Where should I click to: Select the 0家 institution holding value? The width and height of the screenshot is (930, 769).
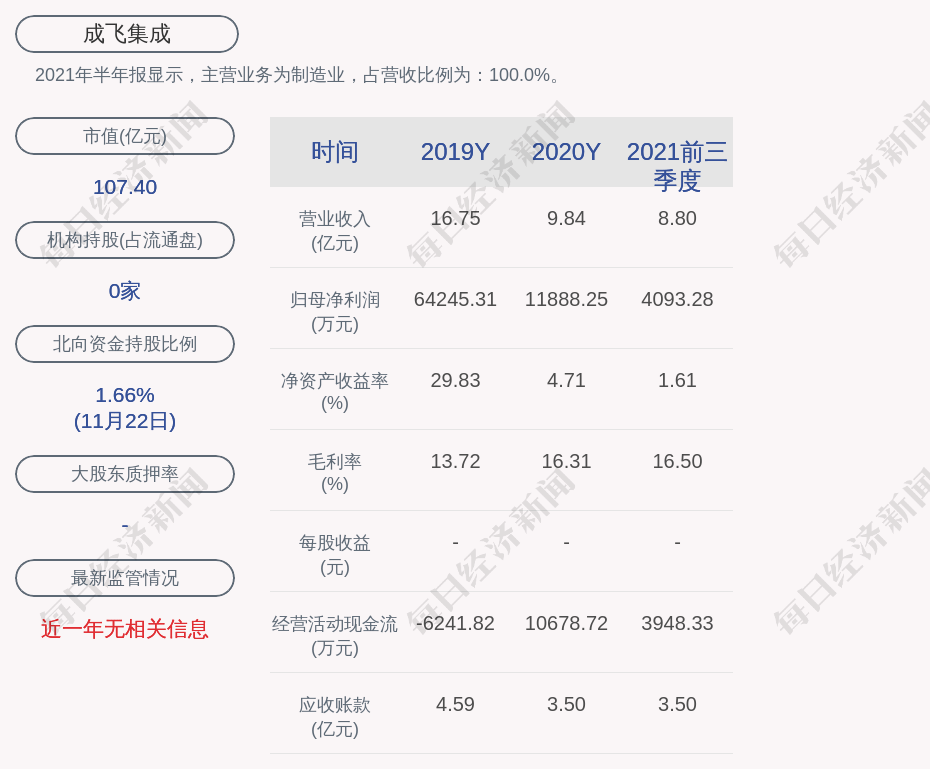point(124,291)
